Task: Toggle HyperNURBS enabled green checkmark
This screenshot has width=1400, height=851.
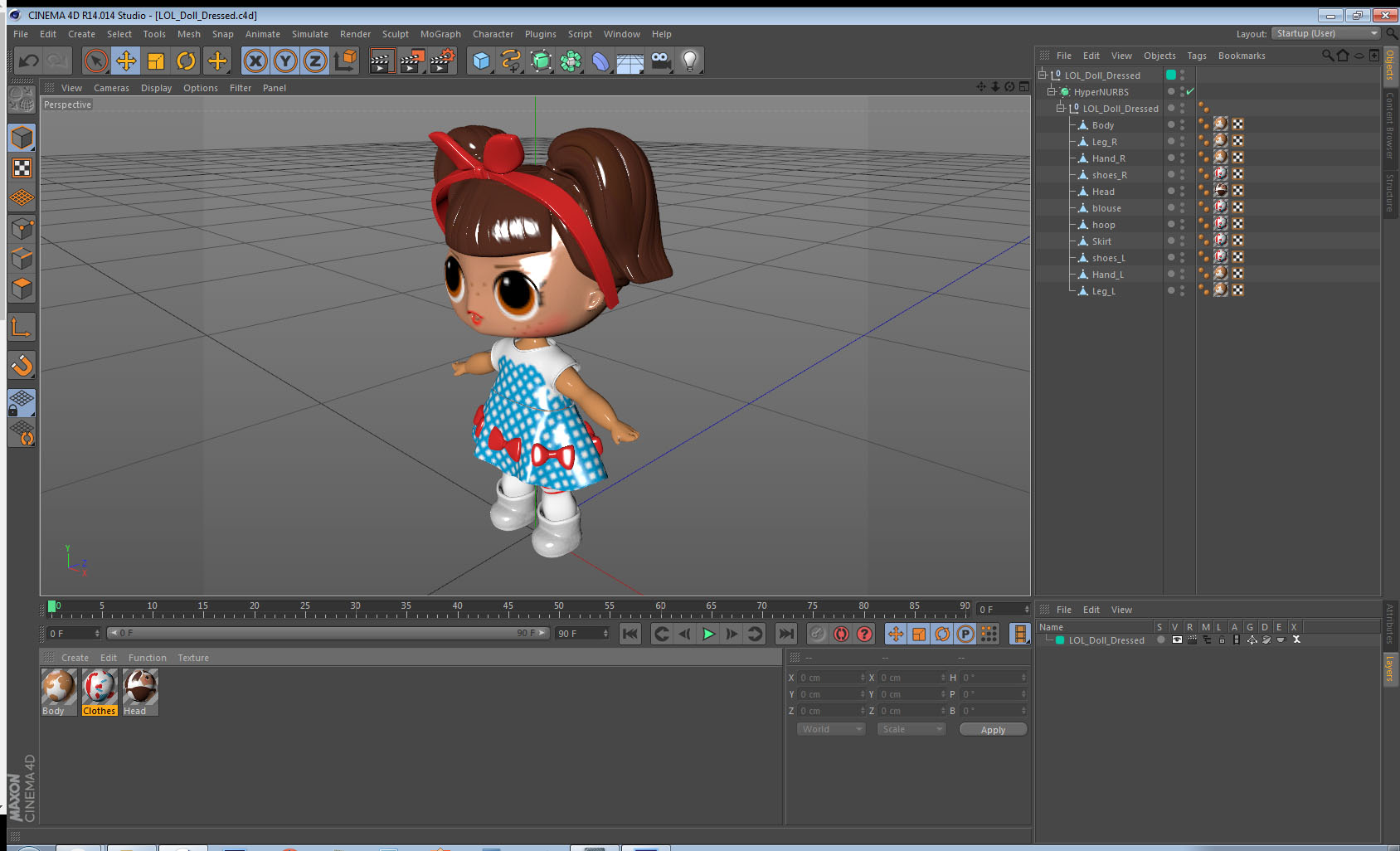Action: (x=1190, y=91)
